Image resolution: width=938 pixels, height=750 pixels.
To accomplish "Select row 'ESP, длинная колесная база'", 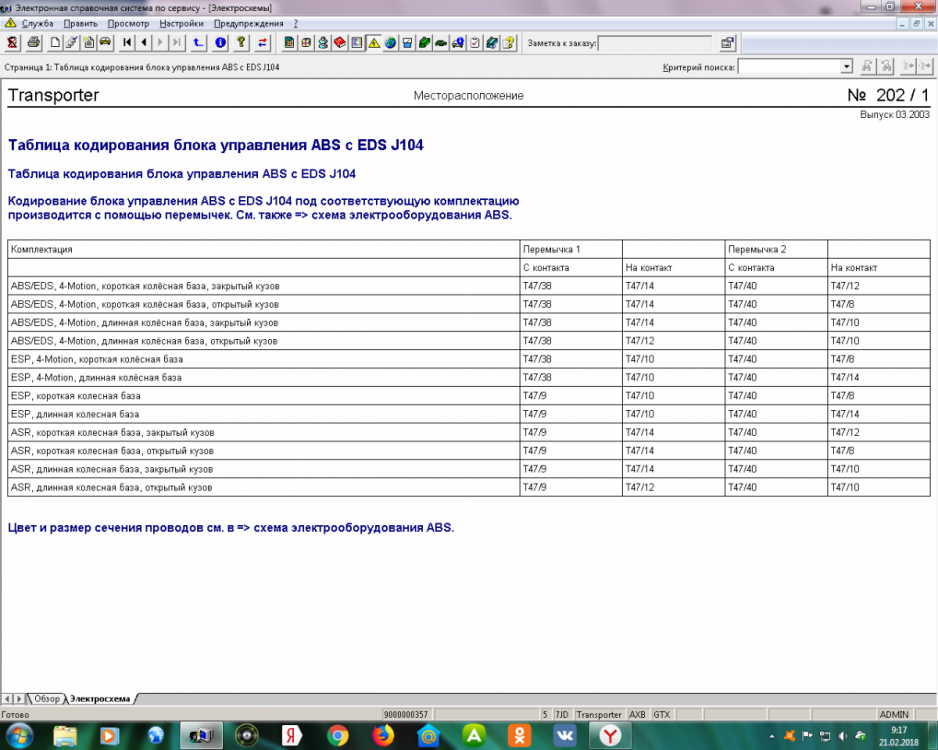I will coord(468,414).
